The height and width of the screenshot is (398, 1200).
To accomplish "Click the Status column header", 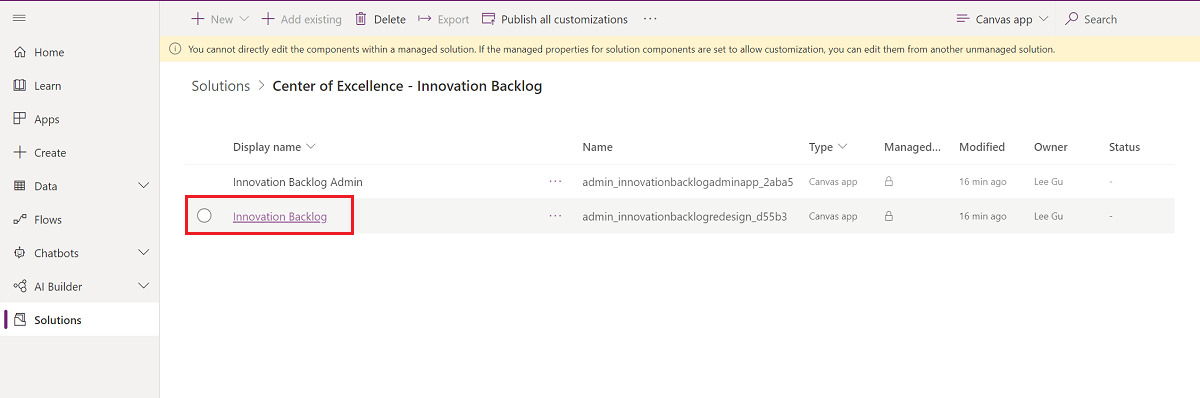I will 1124,147.
